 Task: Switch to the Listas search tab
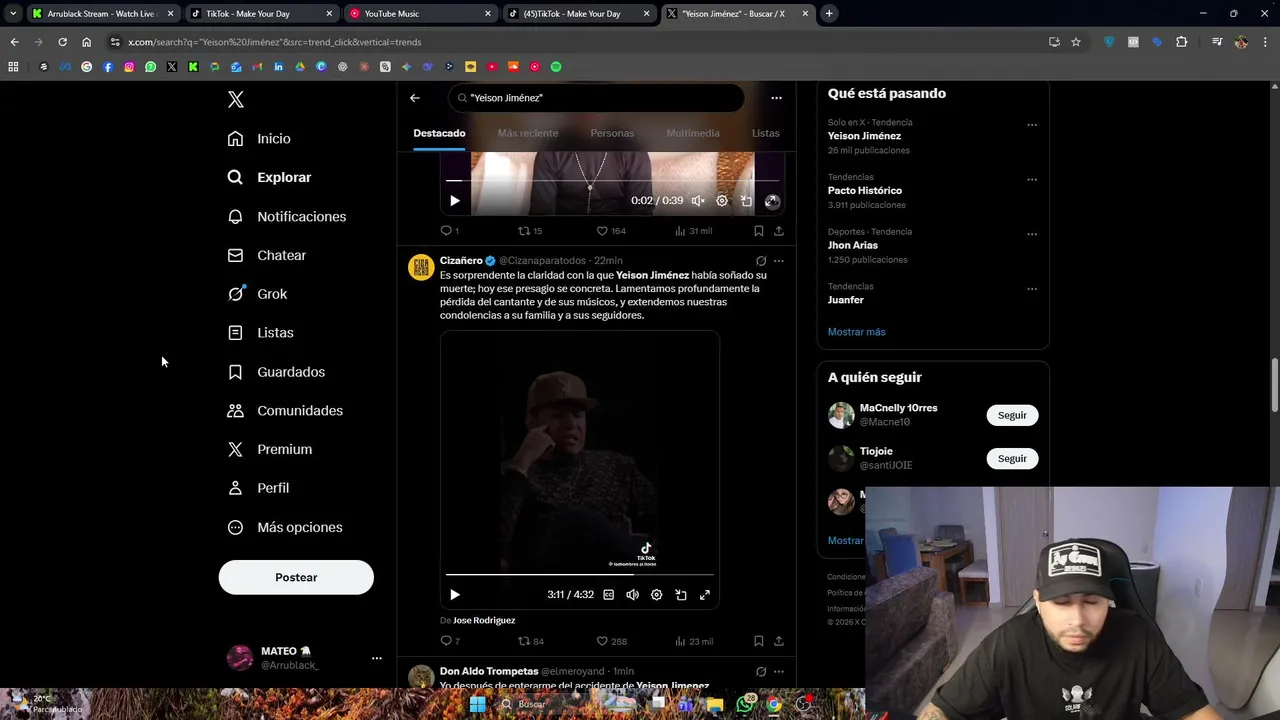(766, 133)
